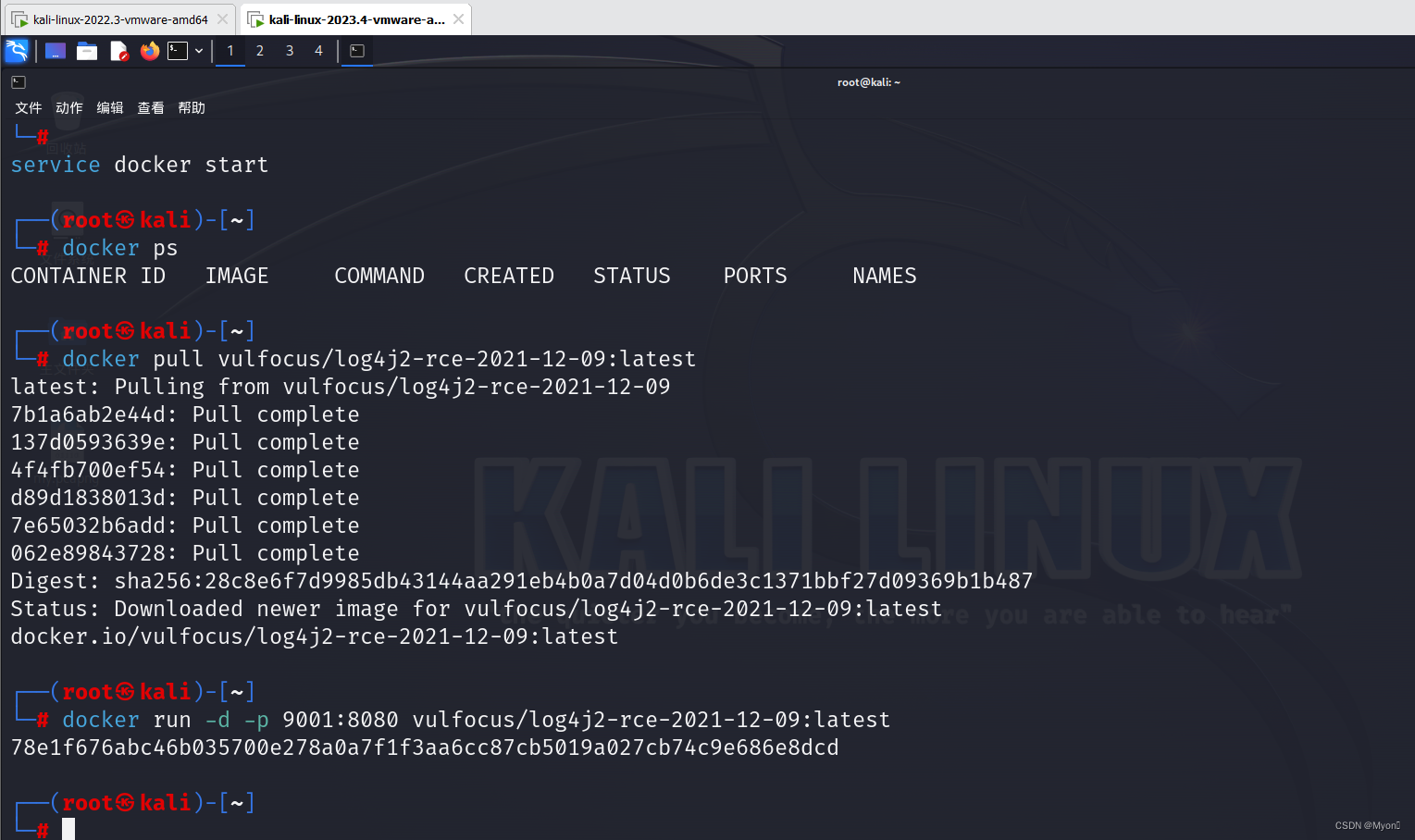Viewport: 1415px width, 840px height.
Task: Click layer 137d0593639e Pull complete line
Action: point(185,442)
